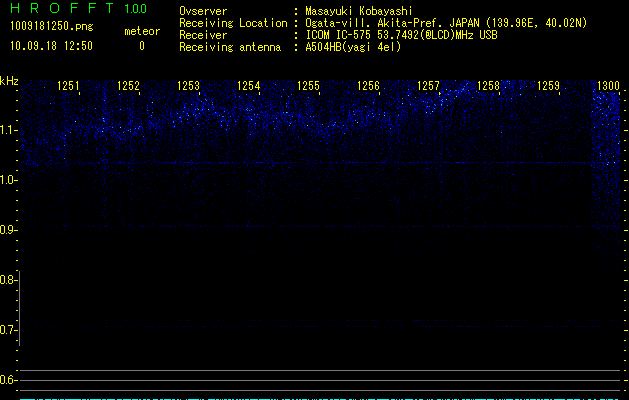Click the ICOM IC-575 receiver text
The image size is (629, 400).
click(401, 35)
